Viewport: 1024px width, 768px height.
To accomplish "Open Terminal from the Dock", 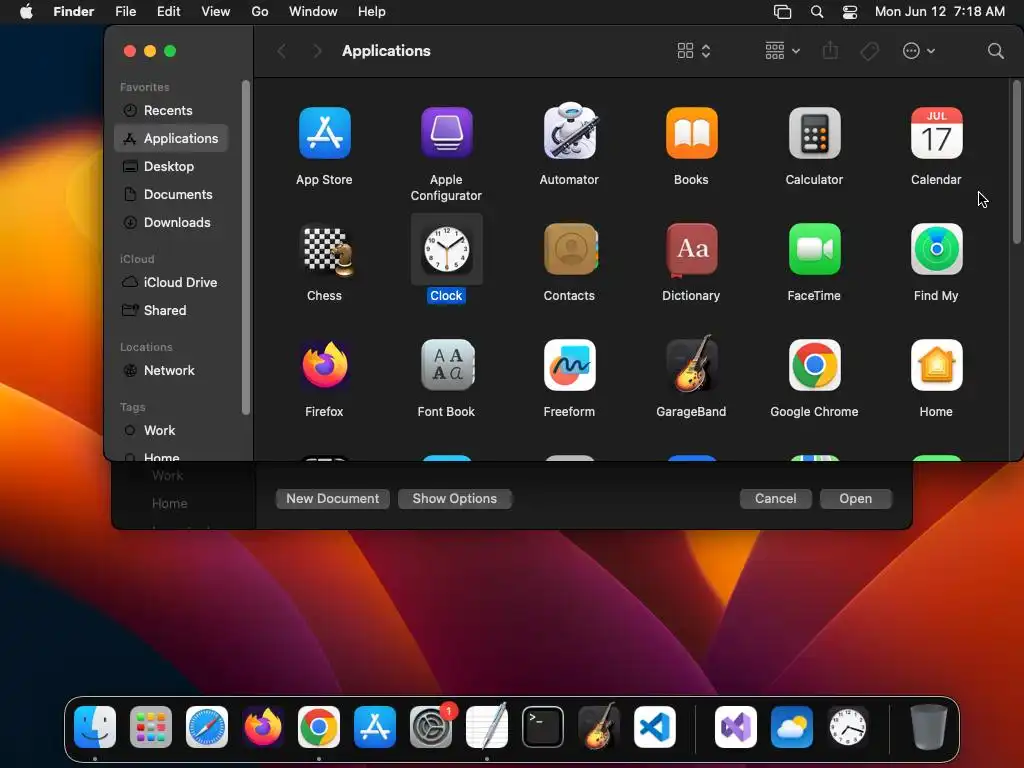I will coord(543,727).
